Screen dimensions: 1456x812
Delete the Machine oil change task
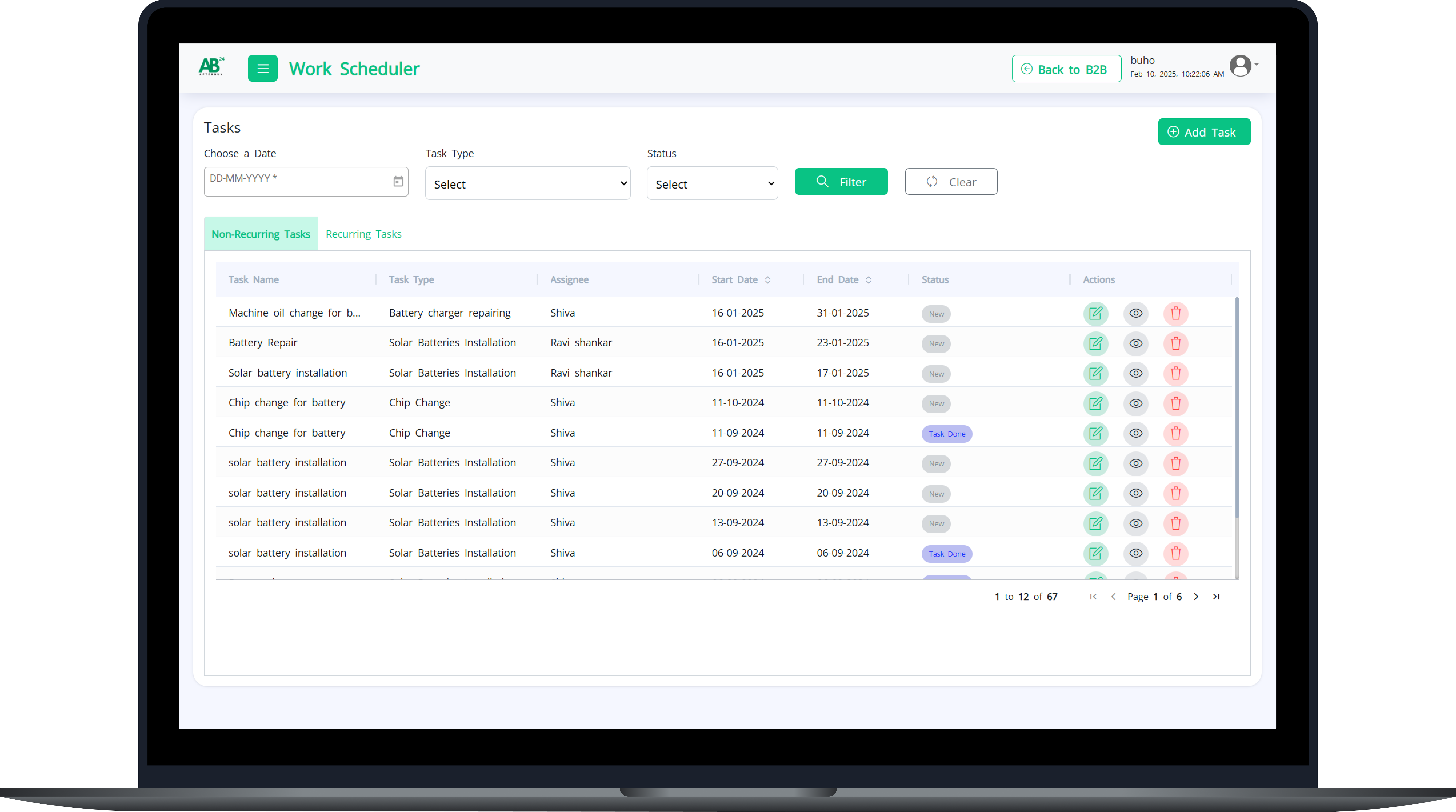pyautogui.click(x=1176, y=314)
